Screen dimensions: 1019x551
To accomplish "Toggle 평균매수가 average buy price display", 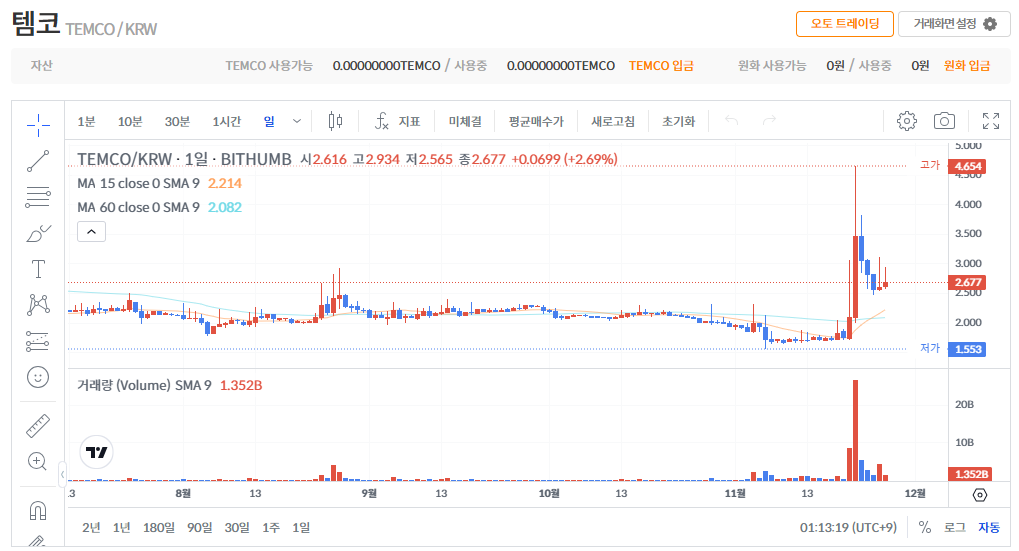I will coord(536,122).
